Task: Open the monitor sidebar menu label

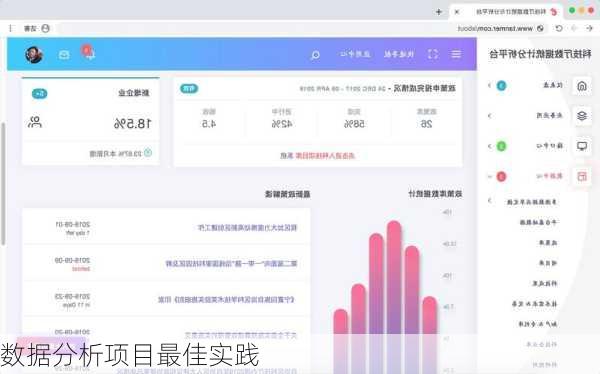Action: (549, 146)
